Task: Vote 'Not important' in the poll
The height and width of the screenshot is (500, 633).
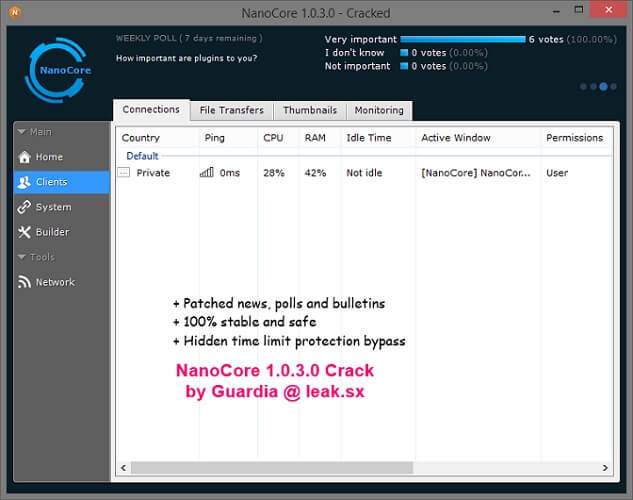Action: (x=357, y=66)
